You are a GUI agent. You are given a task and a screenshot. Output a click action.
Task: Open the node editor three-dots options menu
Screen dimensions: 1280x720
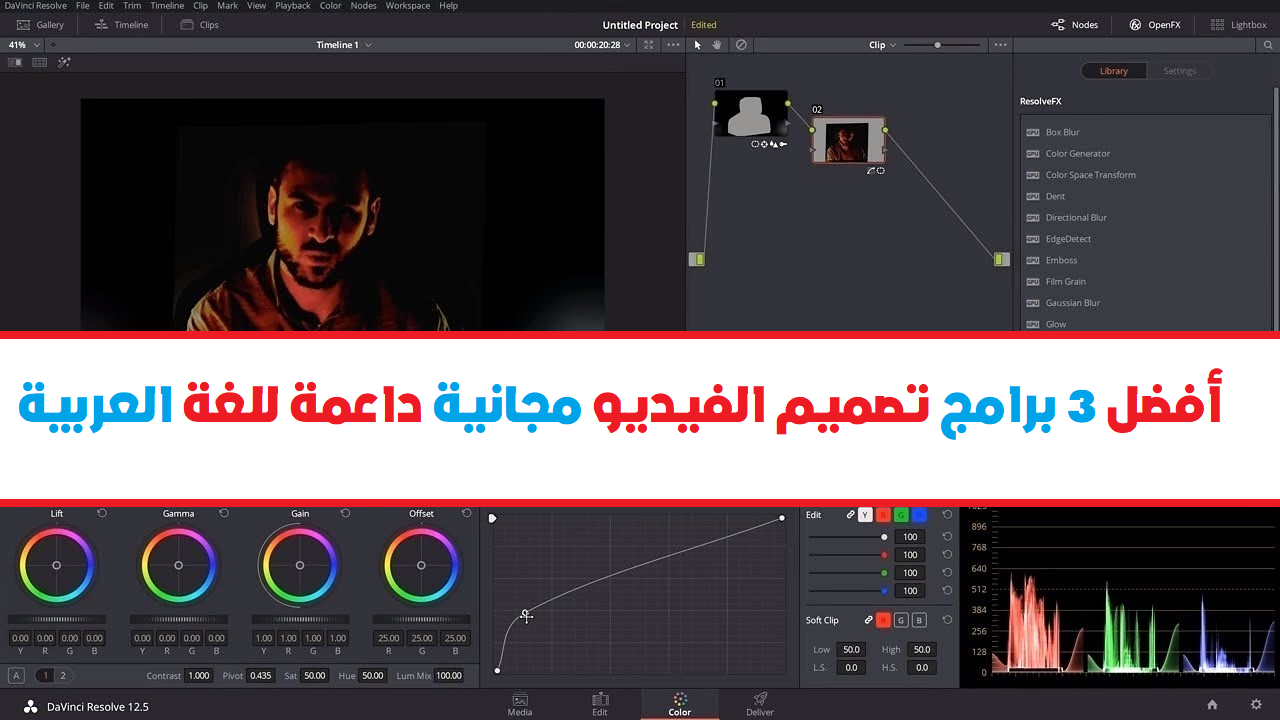1000,45
